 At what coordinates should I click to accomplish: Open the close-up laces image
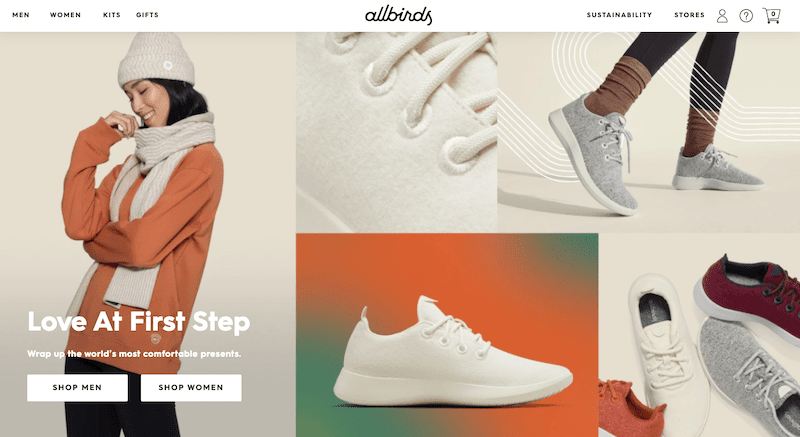click(x=396, y=132)
